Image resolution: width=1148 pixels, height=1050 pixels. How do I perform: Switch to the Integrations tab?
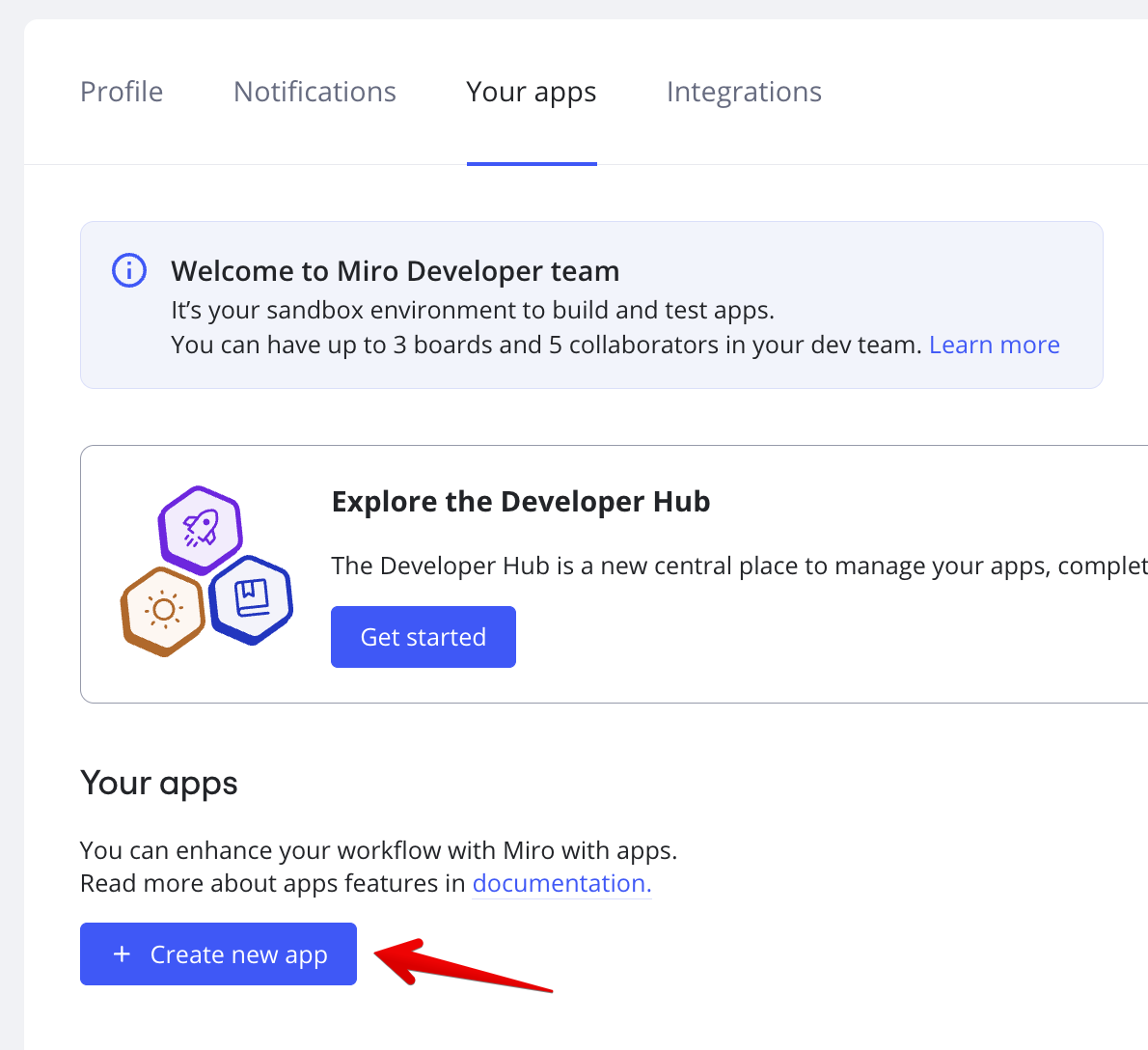(744, 92)
